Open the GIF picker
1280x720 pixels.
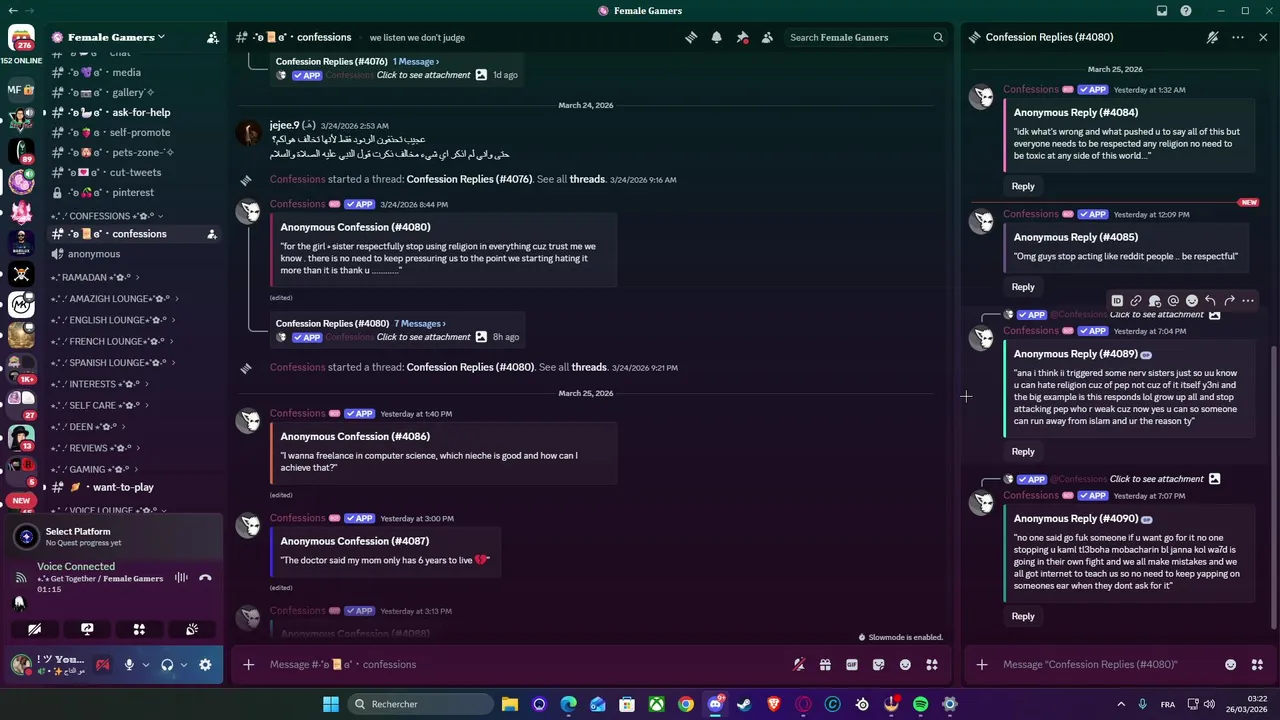[852, 664]
